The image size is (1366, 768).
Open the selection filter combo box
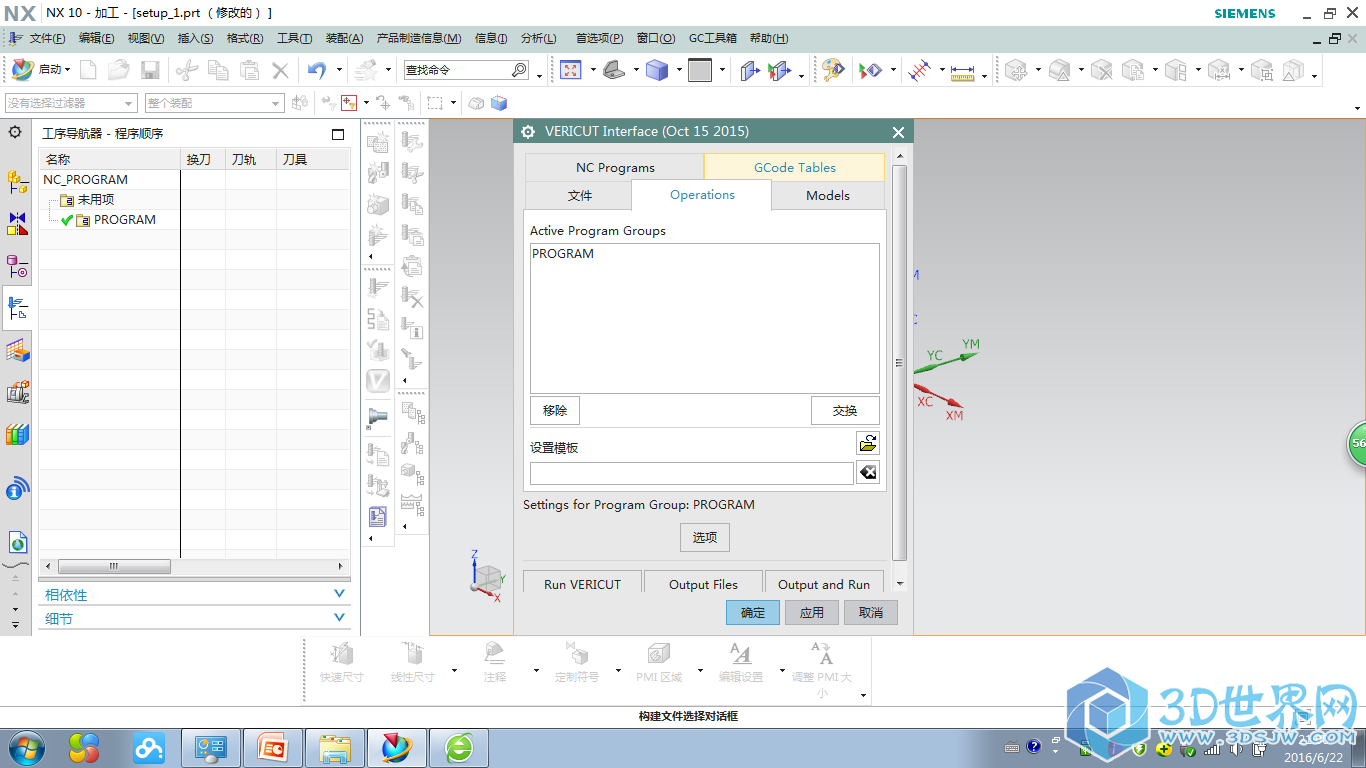70,103
